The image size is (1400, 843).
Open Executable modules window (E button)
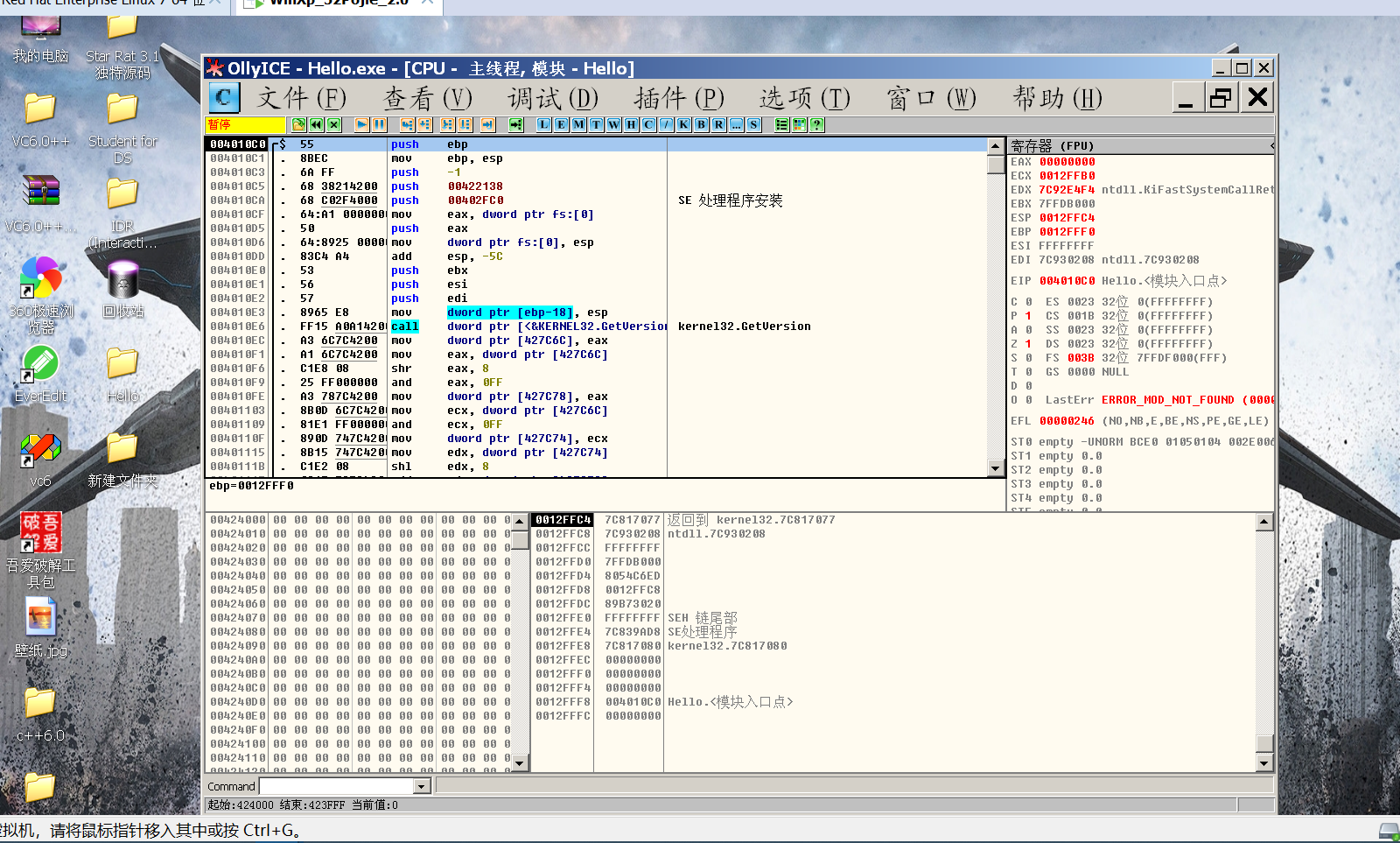click(x=562, y=125)
